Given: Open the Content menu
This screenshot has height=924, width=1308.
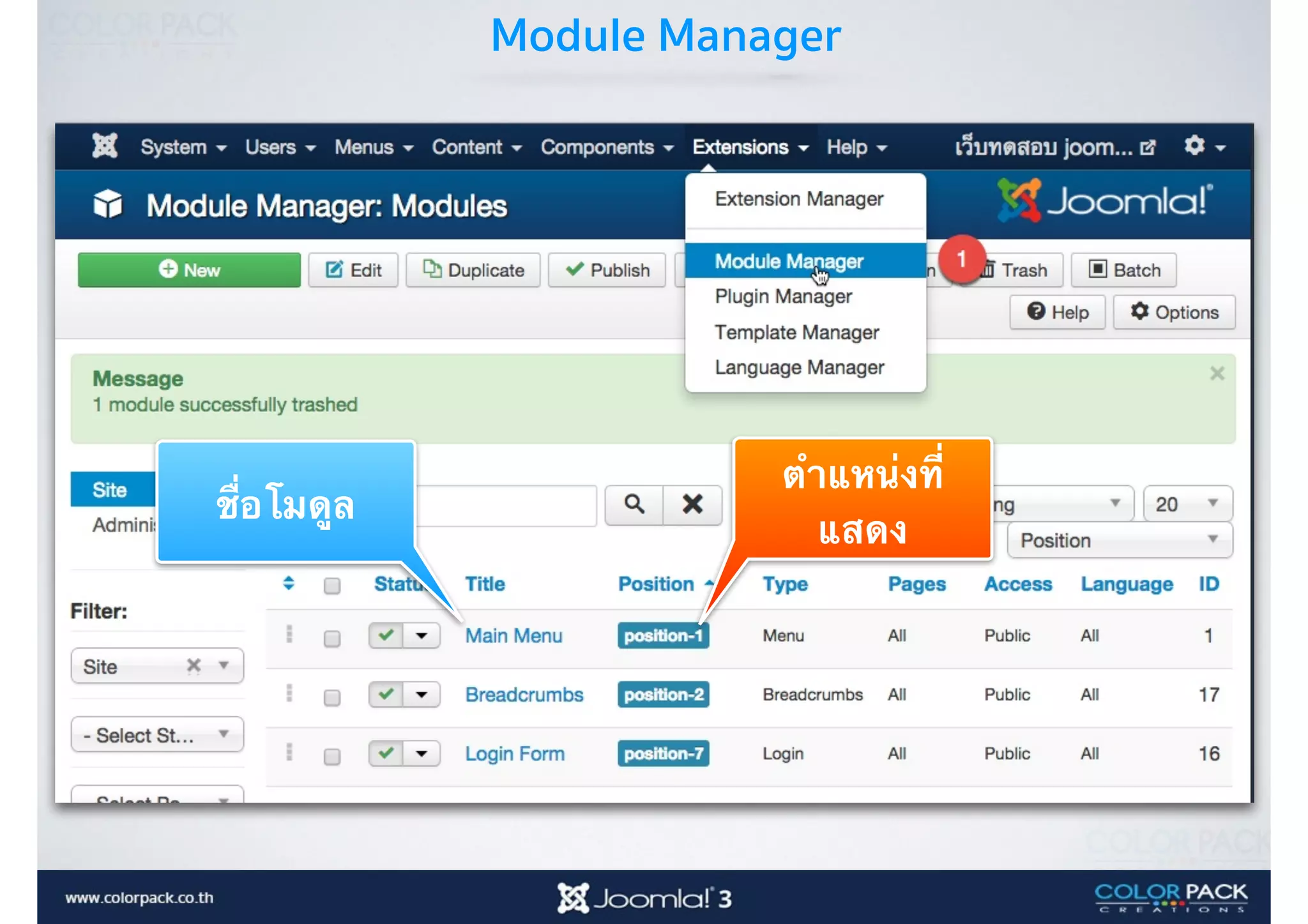Looking at the screenshot, I should tap(476, 147).
